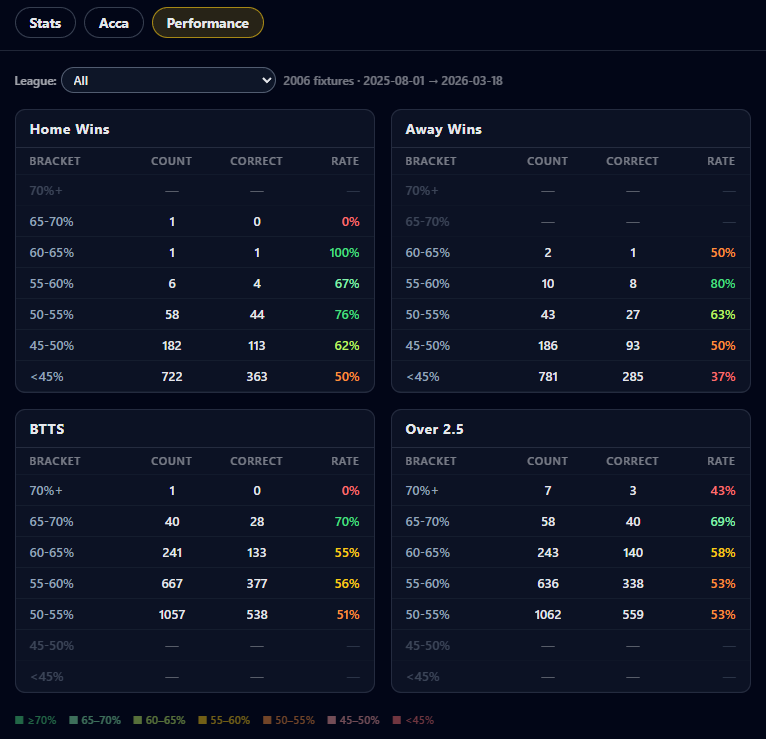Click the 80% rate in Away Wins

722,284
